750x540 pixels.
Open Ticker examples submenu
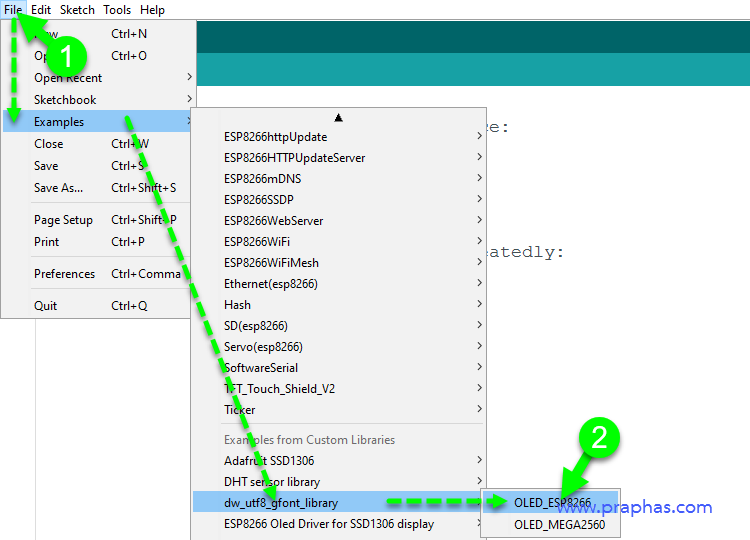[x=339, y=410]
